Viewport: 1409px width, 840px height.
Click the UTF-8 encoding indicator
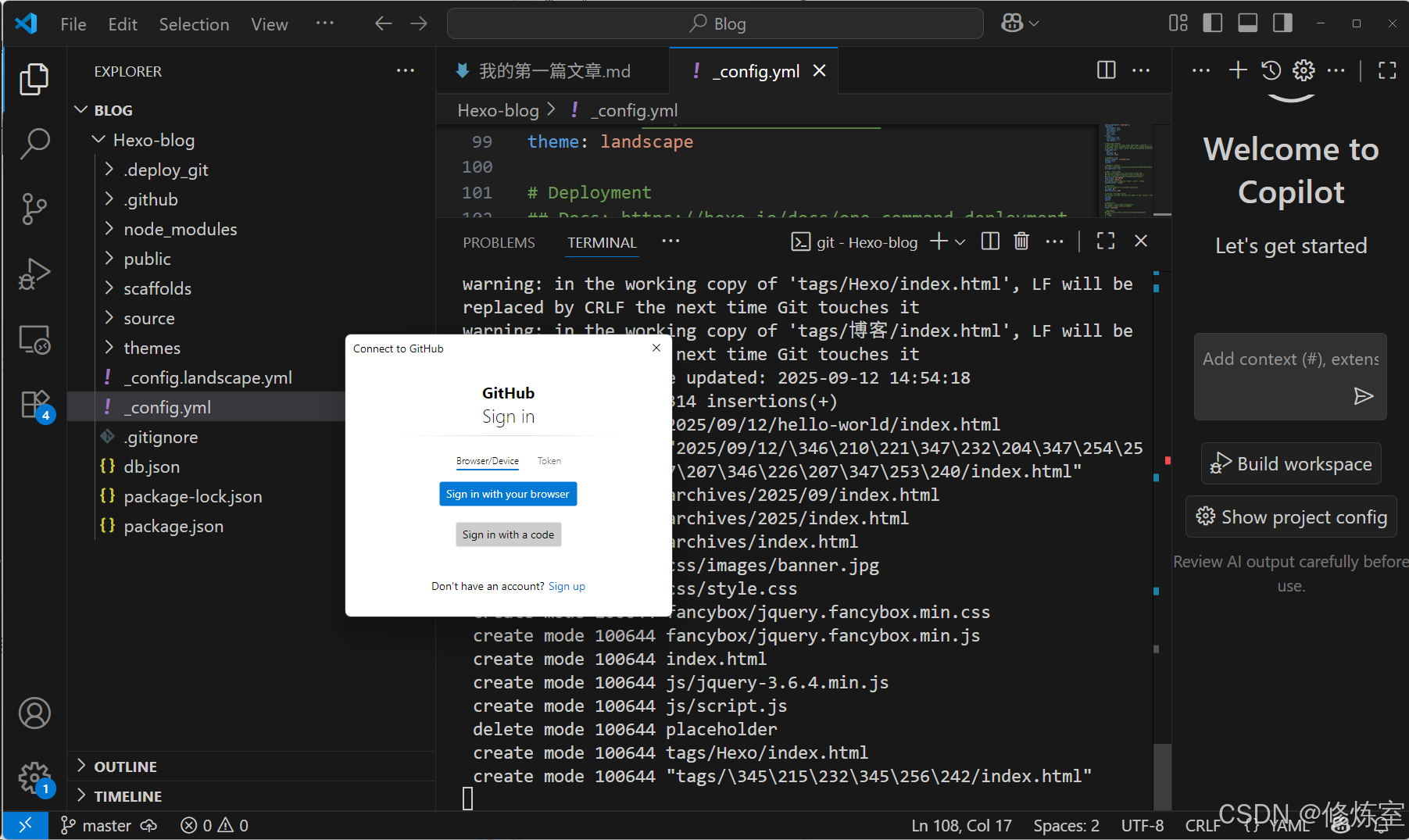pos(1142,825)
